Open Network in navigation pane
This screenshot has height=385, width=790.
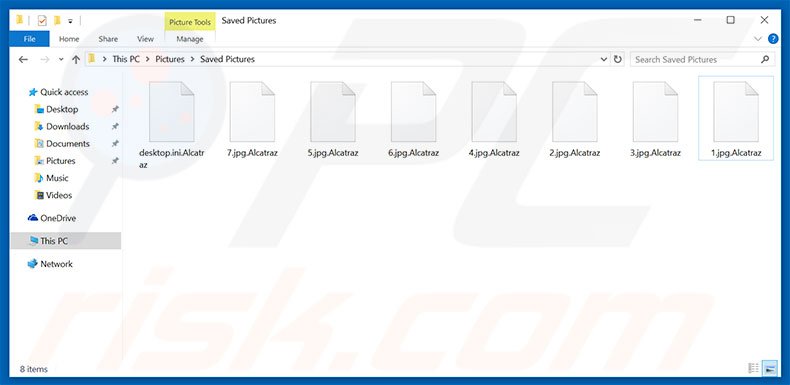56,264
